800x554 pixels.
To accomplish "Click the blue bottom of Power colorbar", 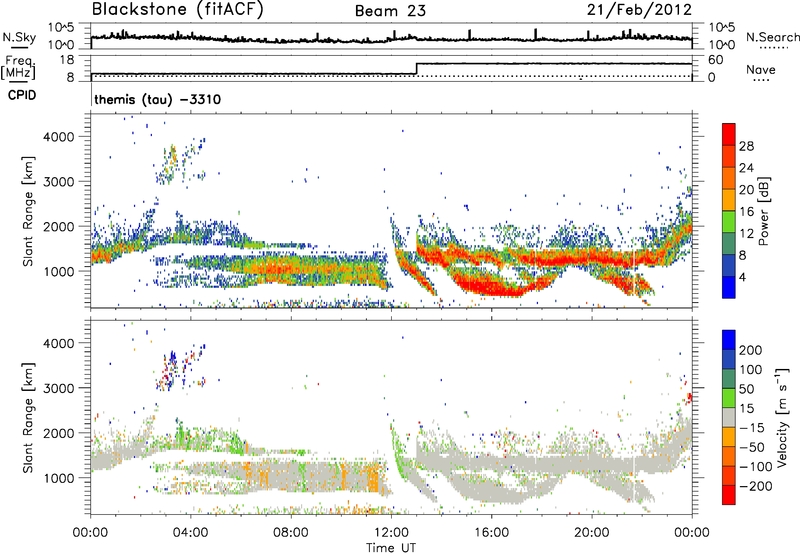I will coord(729,287).
